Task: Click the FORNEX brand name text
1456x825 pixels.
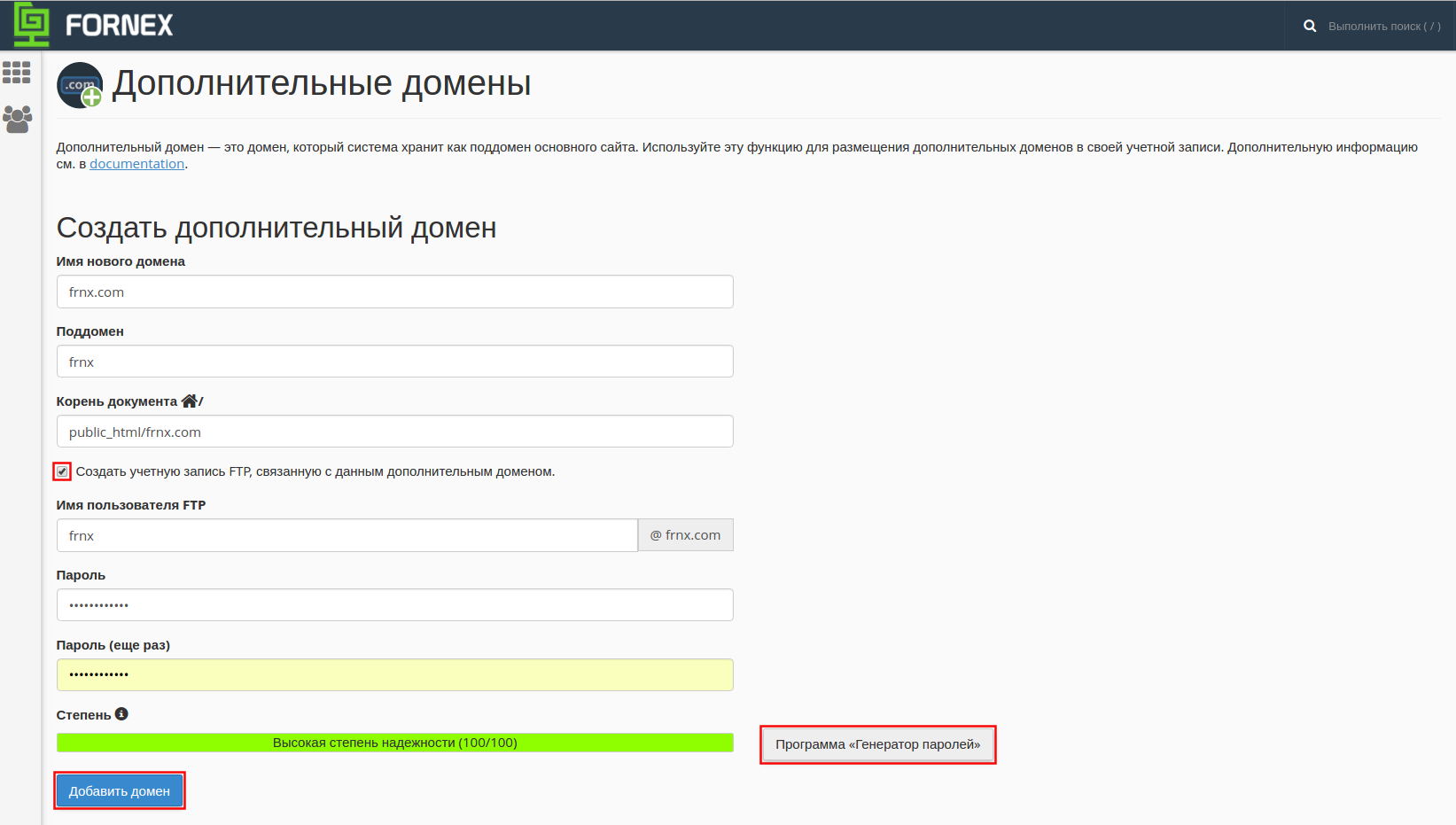Action: (120, 26)
